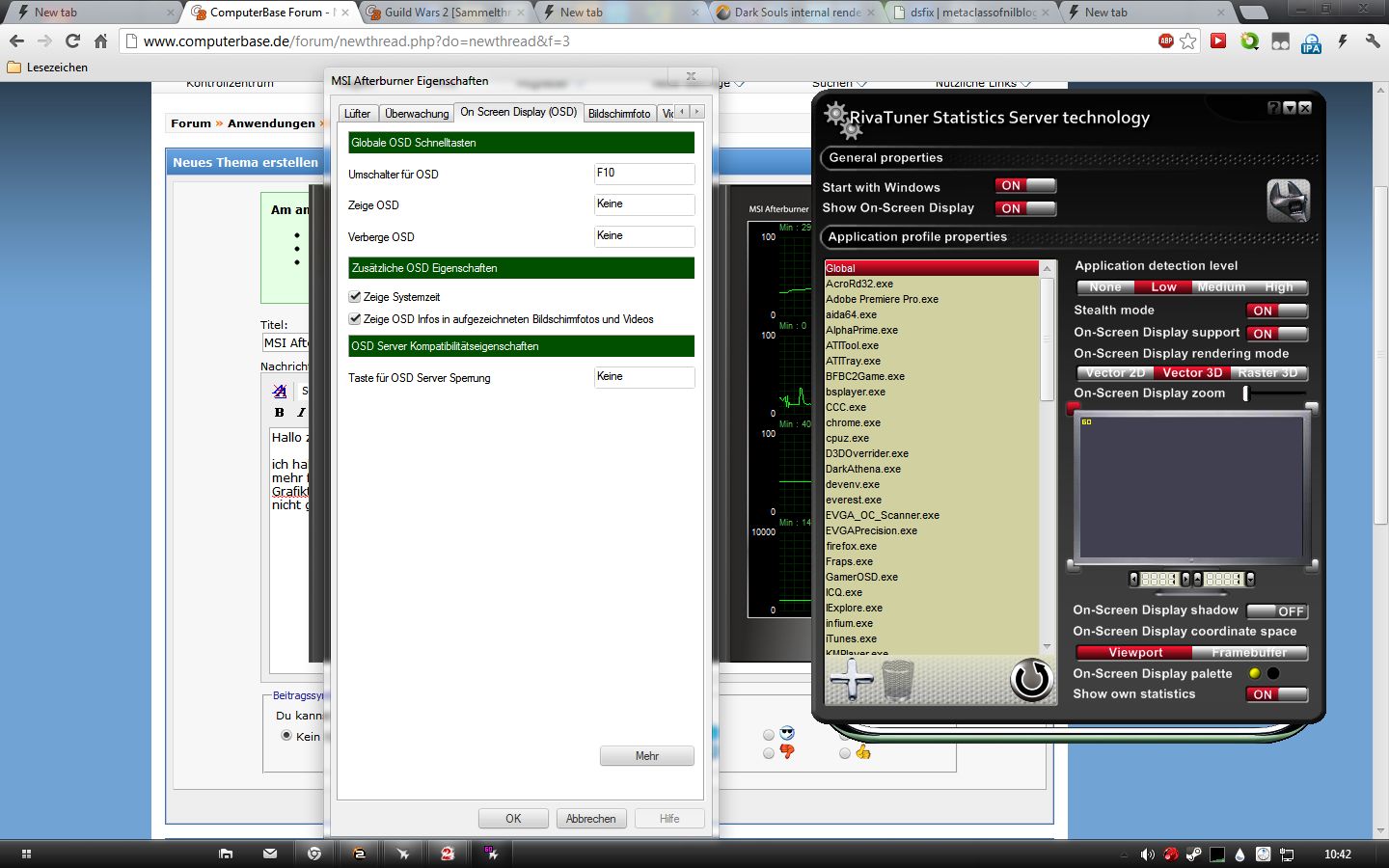This screenshot has height=868, width=1389.
Task: Open the Chrome icon on the taskbar
Action: [x=313, y=854]
